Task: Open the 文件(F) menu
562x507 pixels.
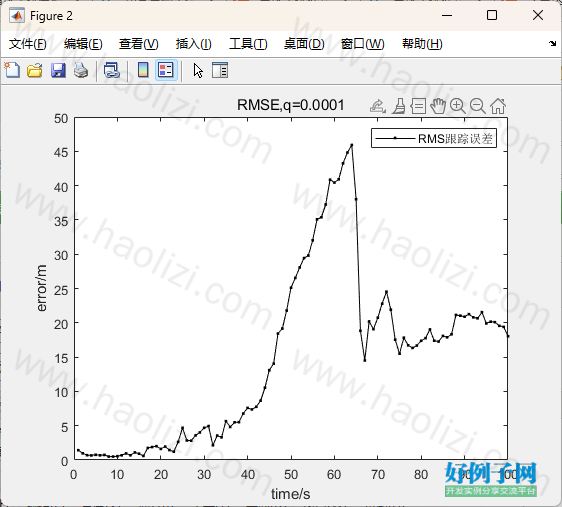Action: (x=28, y=44)
